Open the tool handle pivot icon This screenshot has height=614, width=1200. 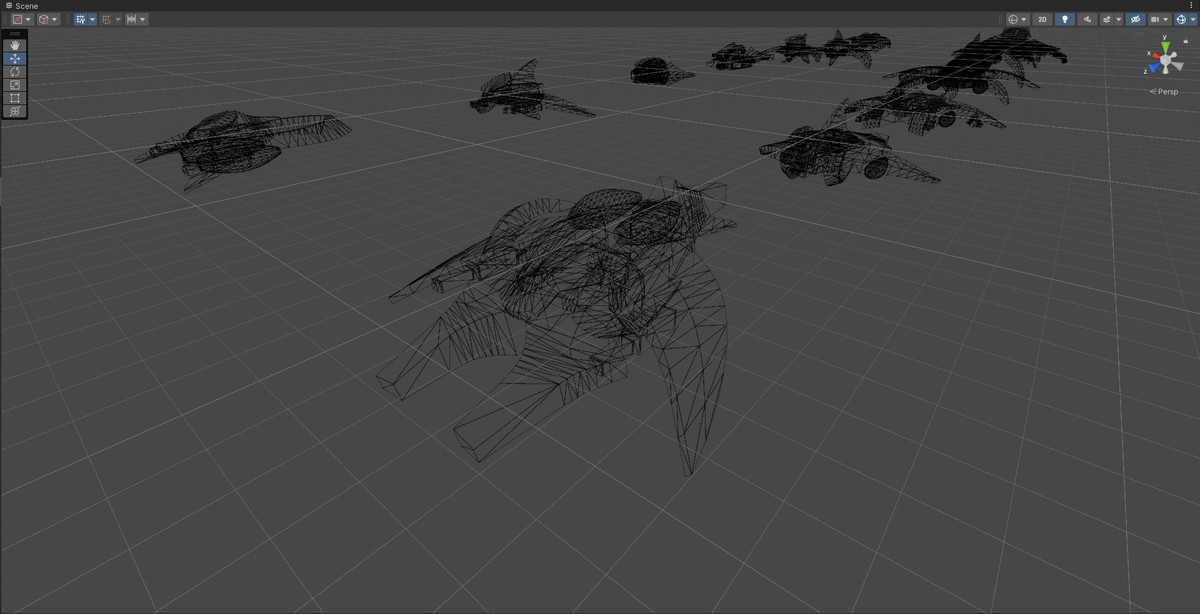pos(17,18)
